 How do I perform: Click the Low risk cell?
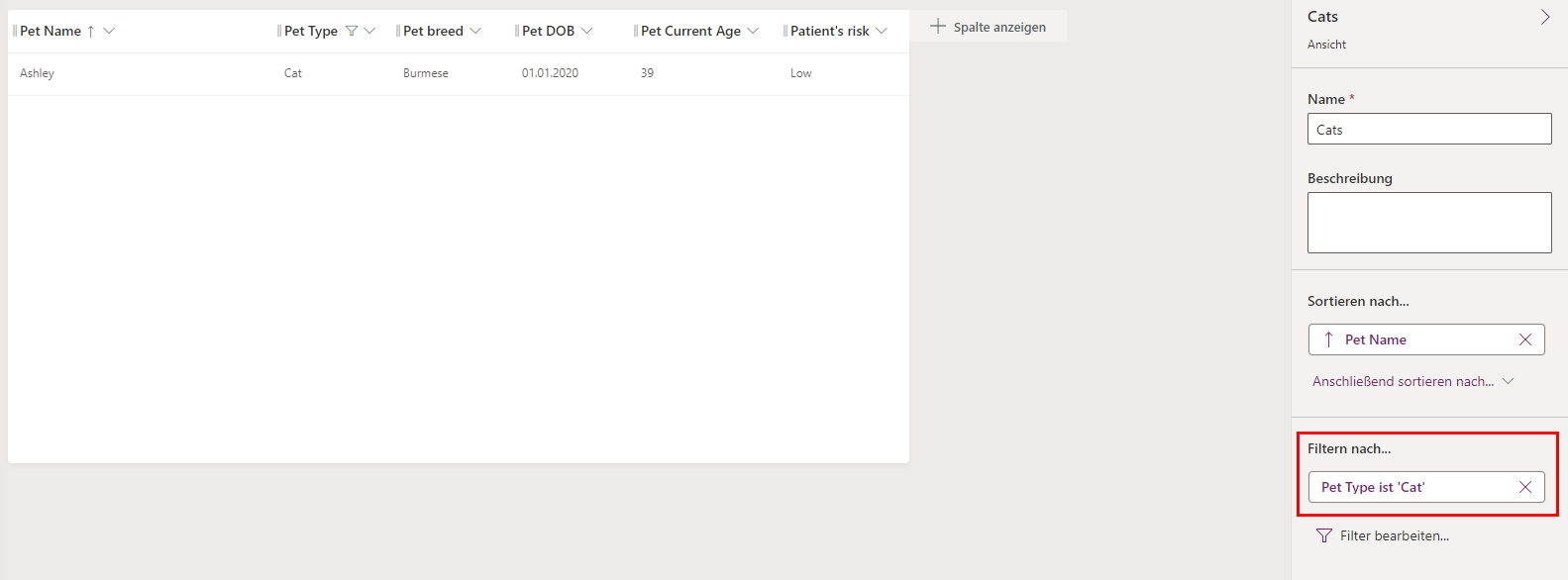[x=800, y=73]
